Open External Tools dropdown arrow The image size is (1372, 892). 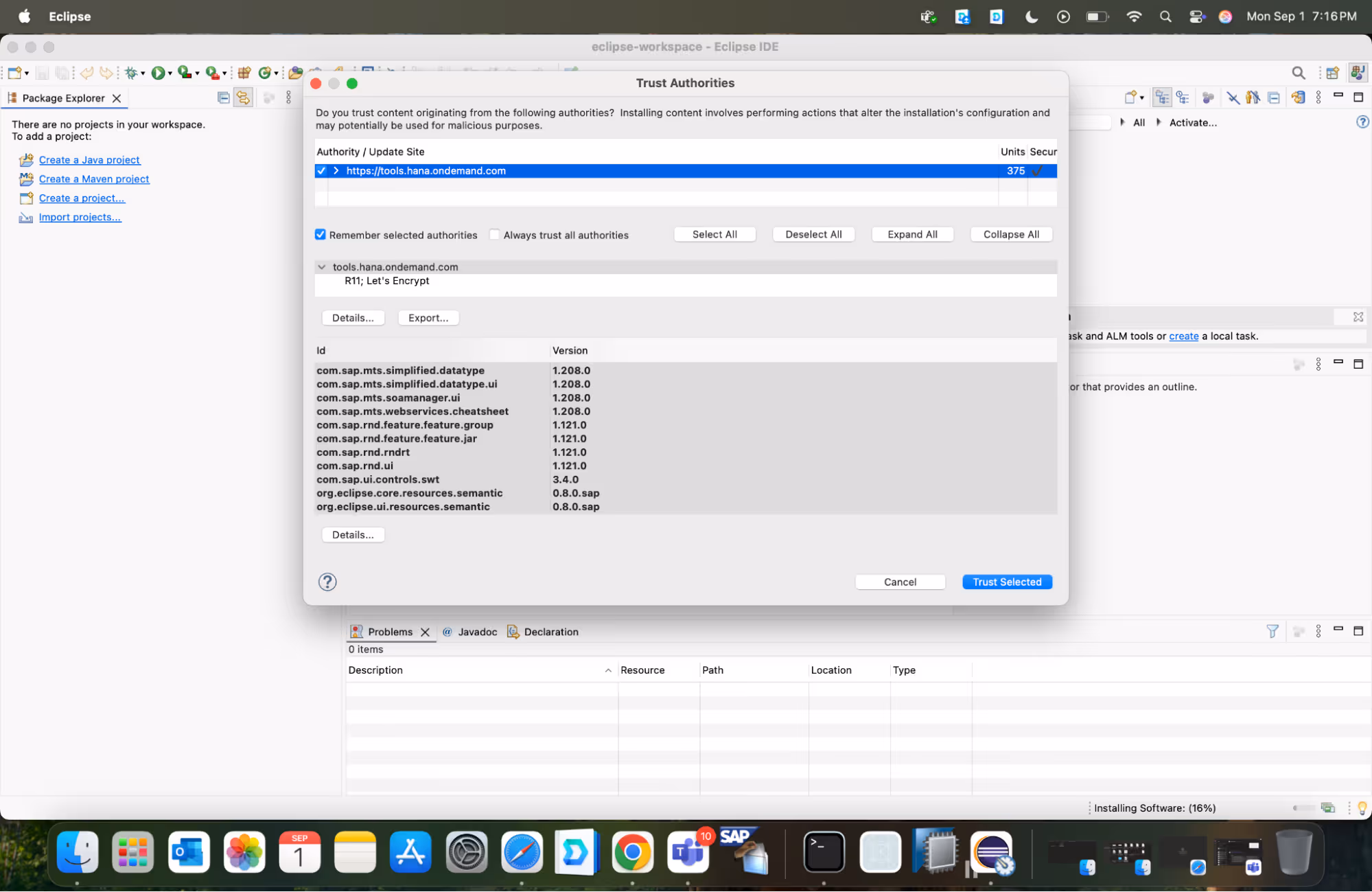tap(224, 73)
